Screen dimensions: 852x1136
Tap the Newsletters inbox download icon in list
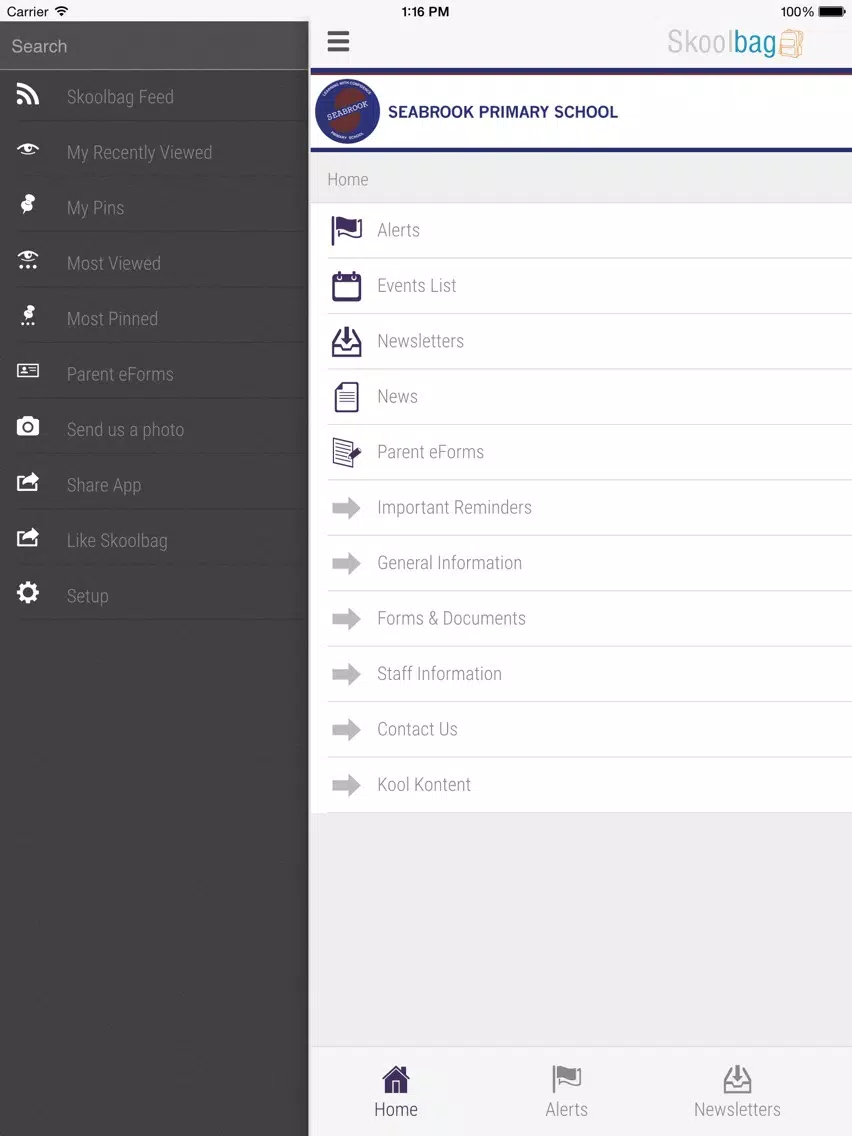(346, 341)
